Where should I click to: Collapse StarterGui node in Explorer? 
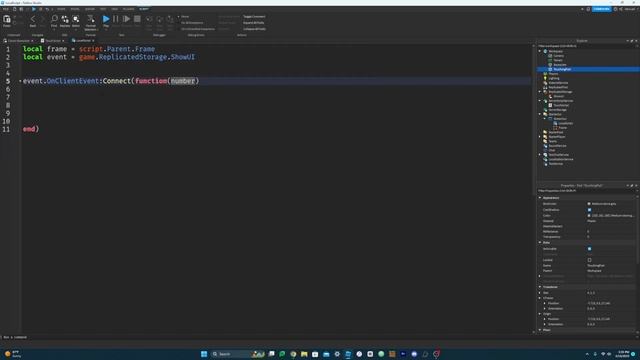(540, 114)
